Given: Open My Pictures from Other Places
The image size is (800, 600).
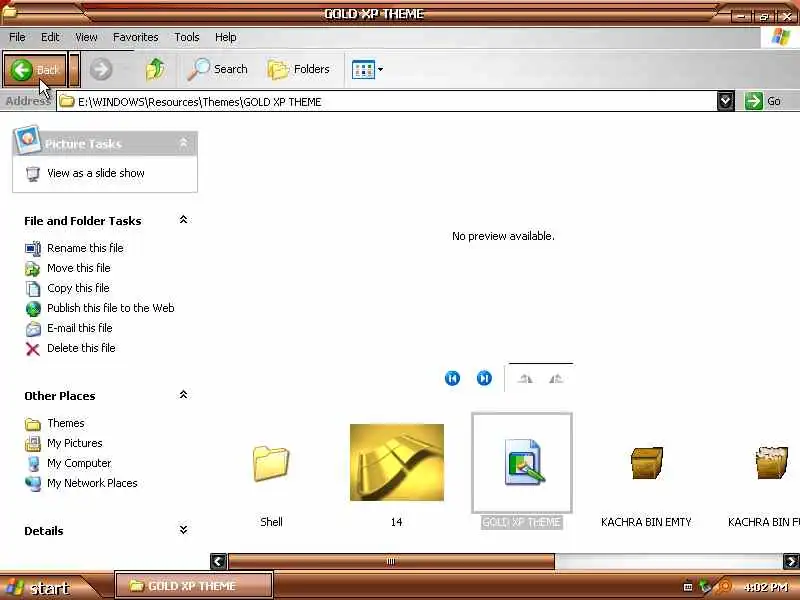Looking at the screenshot, I should (x=74, y=443).
